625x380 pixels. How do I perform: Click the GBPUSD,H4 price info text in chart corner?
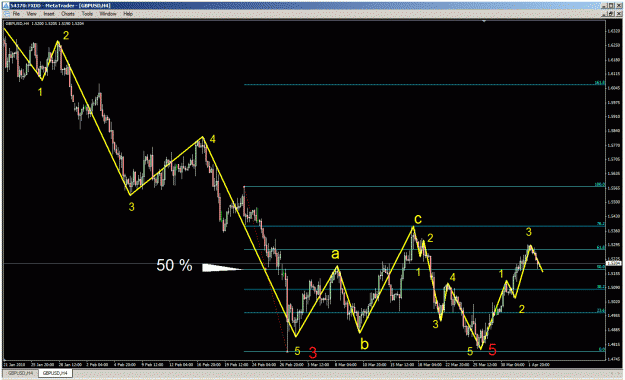(44, 24)
